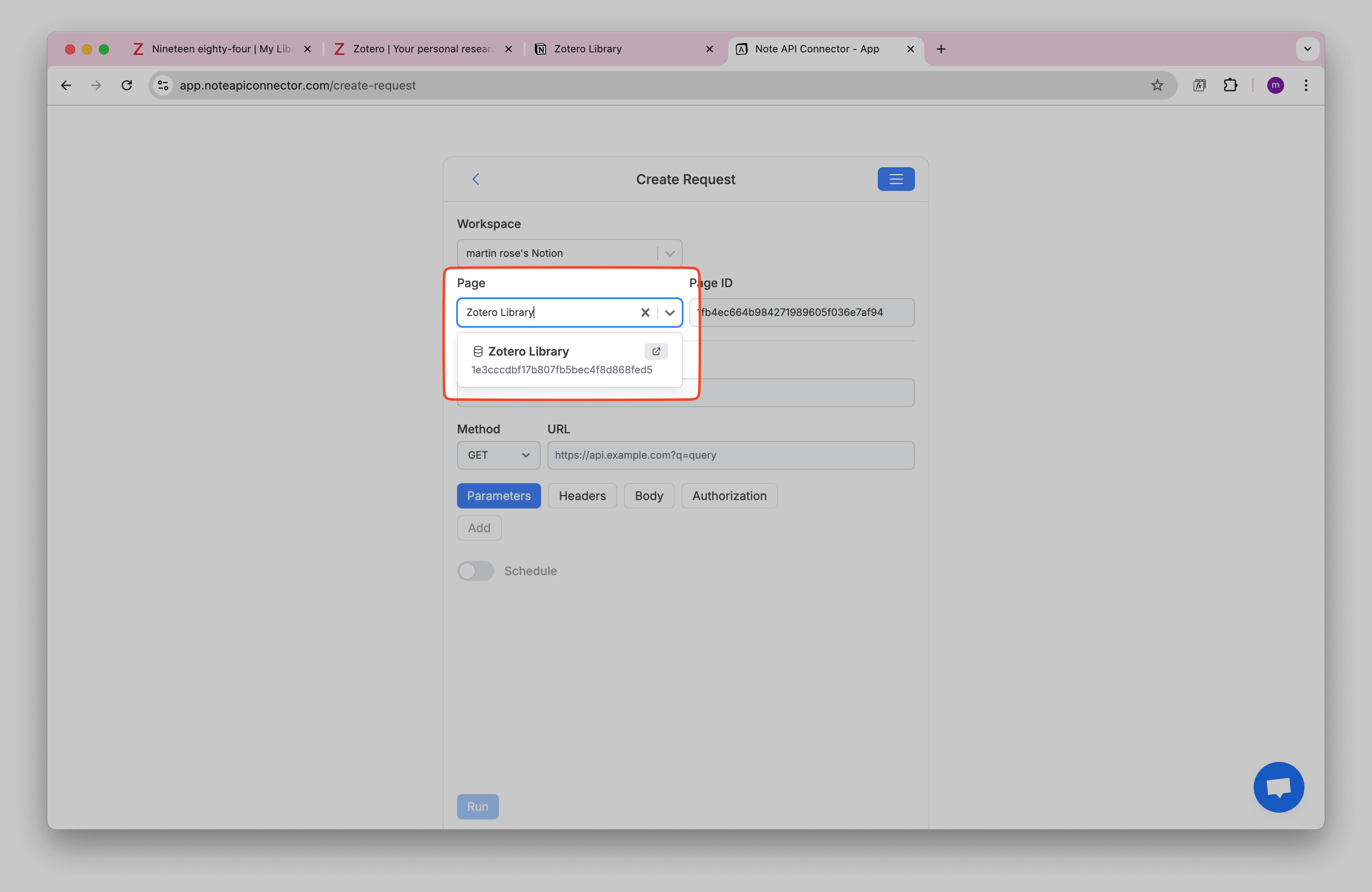
Task: Select the Body tab
Action: click(x=648, y=495)
